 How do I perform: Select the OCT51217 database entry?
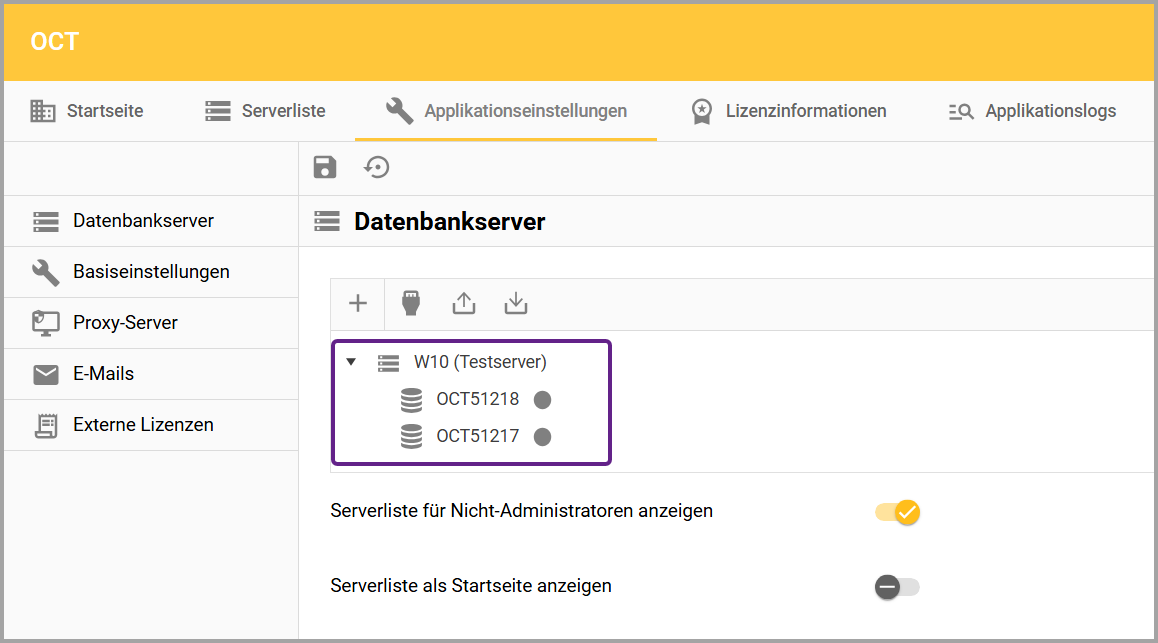point(477,437)
